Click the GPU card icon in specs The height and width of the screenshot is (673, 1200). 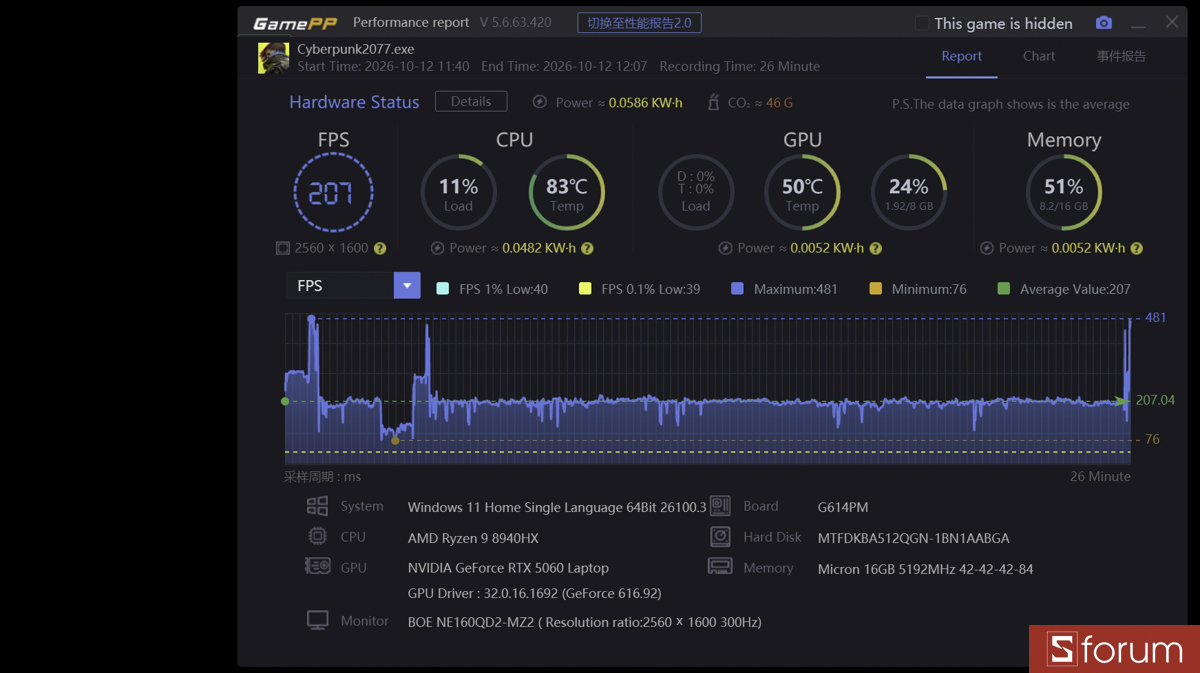(x=317, y=566)
